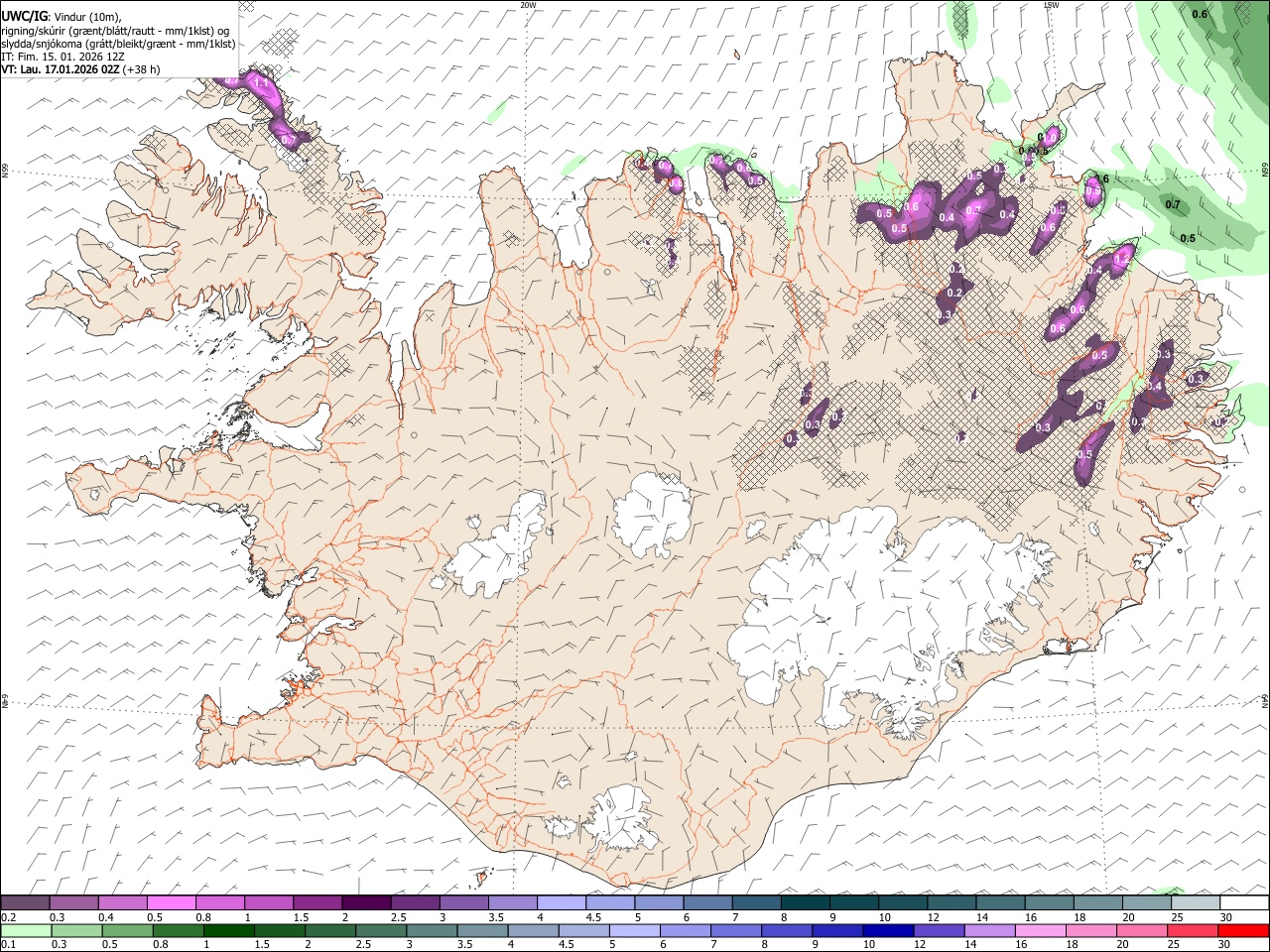Click pale green lower swatch between 0.1 and 0.3
1270x952 pixels.
coord(26,931)
